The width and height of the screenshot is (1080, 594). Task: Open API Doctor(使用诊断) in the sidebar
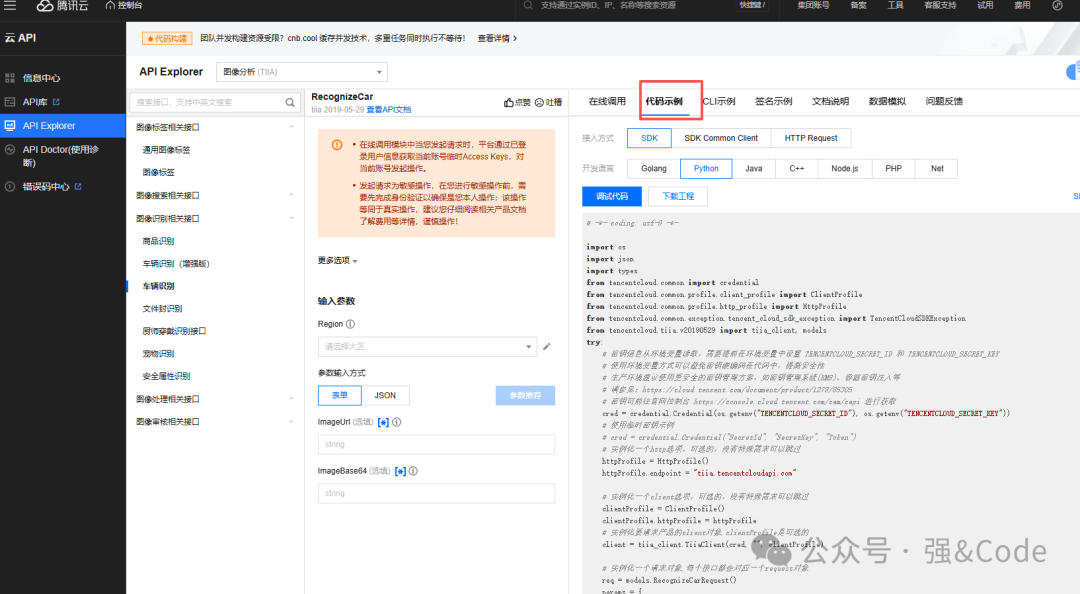(63, 156)
